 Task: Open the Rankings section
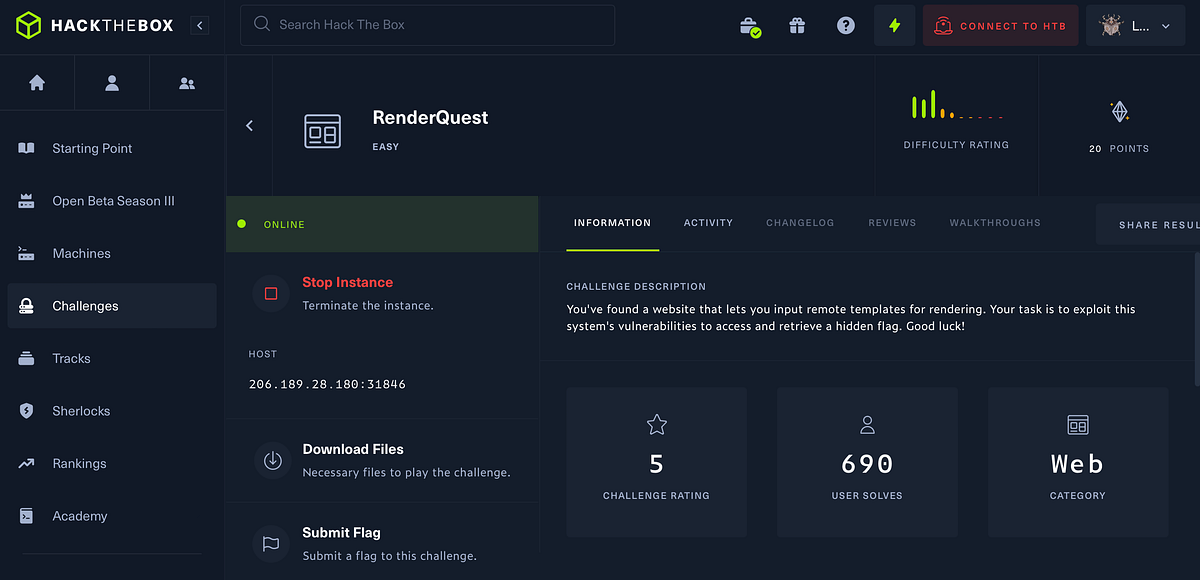(81, 463)
